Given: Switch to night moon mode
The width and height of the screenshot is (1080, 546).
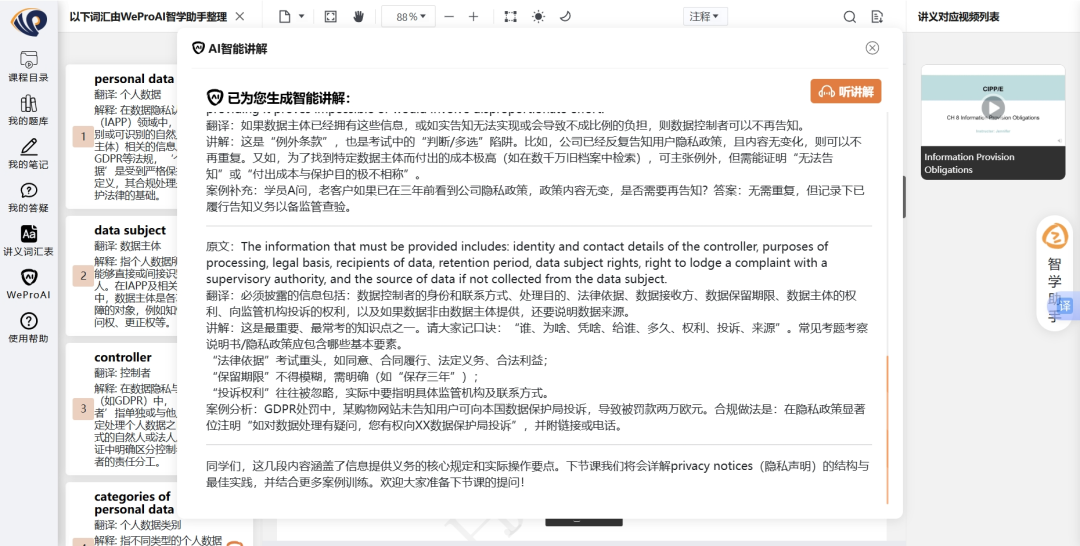Looking at the screenshot, I should click(565, 17).
